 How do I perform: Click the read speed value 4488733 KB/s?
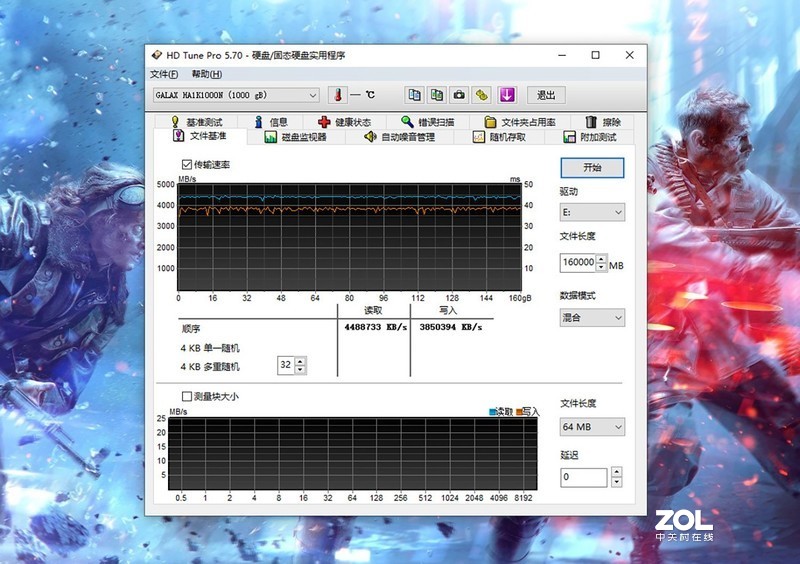click(x=375, y=327)
